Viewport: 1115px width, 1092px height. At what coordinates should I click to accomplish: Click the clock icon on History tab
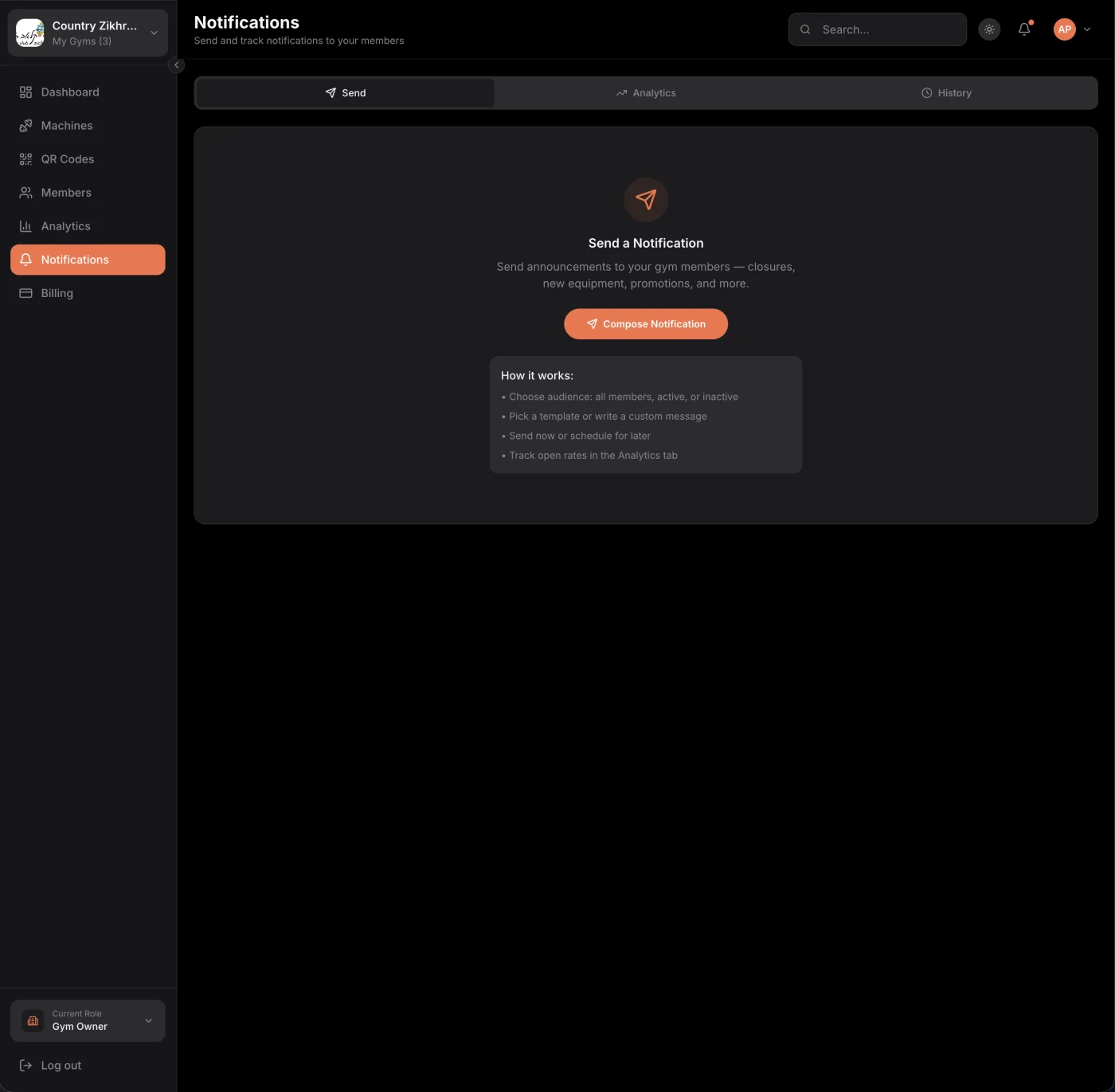pos(927,93)
